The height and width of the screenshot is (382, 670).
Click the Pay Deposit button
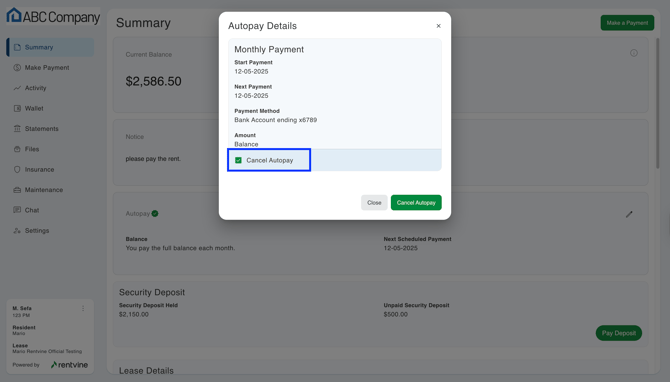pos(619,333)
